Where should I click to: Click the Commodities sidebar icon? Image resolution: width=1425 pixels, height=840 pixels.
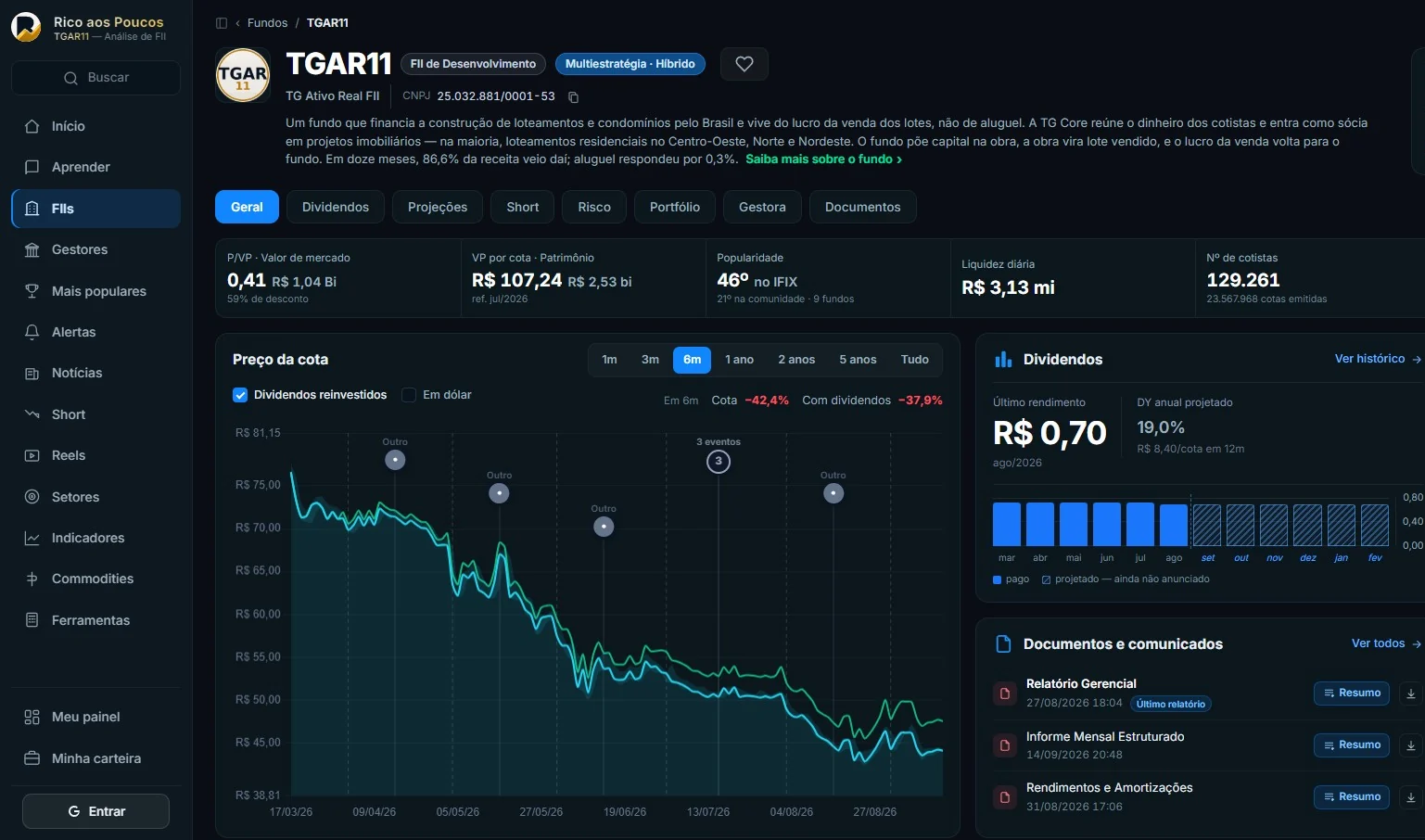[32, 579]
